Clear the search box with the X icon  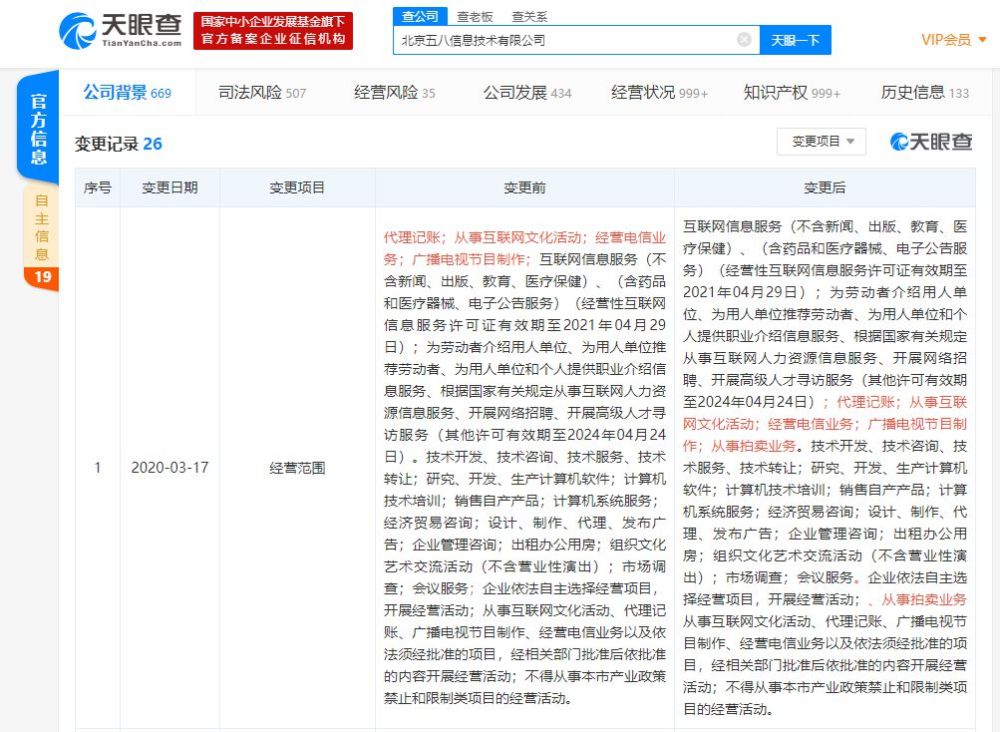click(744, 40)
